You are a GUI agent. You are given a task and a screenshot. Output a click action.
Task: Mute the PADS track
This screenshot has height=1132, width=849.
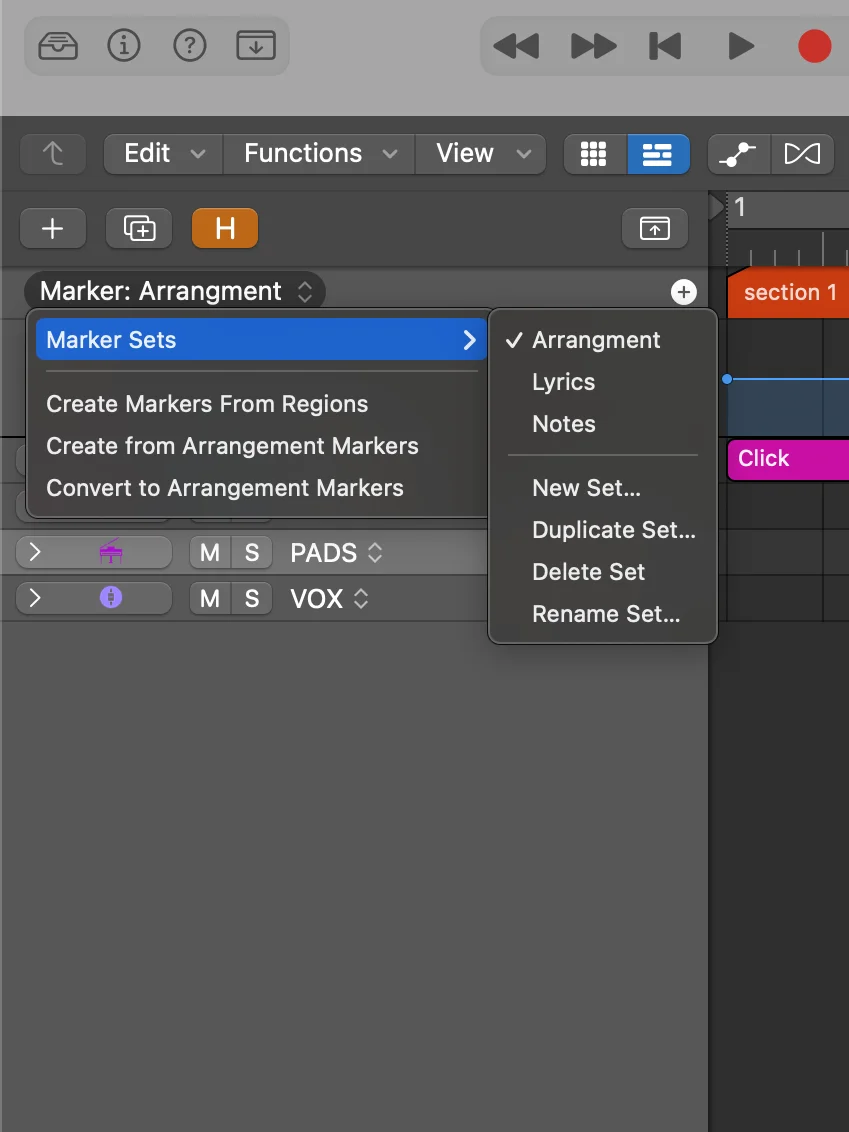click(210, 553)
